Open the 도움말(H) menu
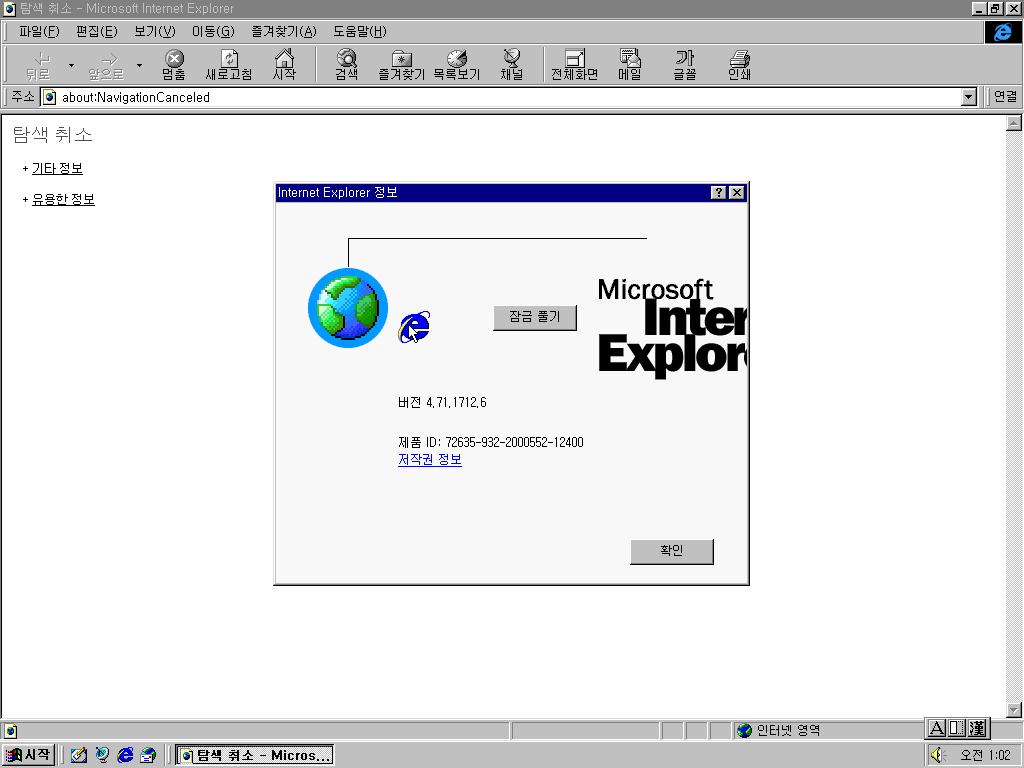This screenshot has height=768, width=1024. [x=360, y=31]
